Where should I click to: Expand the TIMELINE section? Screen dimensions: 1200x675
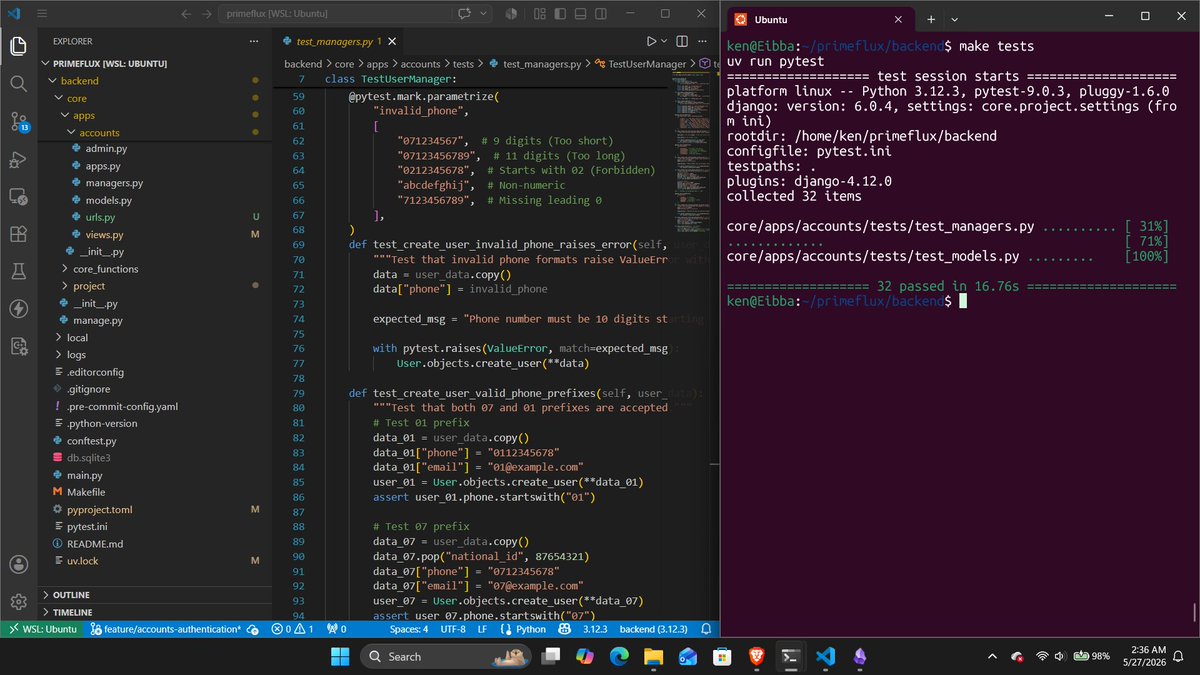[x=155, y=611]
